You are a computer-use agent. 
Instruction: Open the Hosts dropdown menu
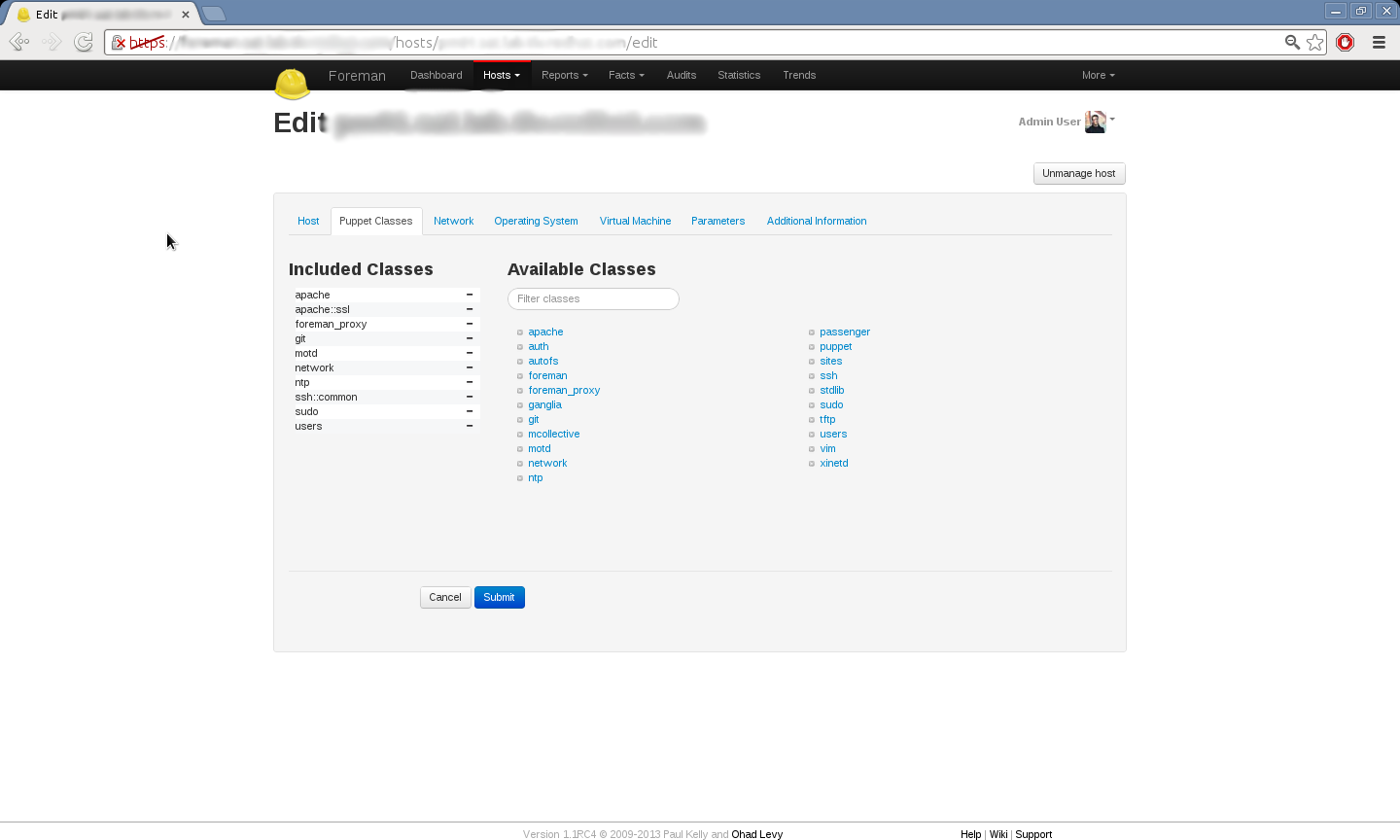coord(501,75)
